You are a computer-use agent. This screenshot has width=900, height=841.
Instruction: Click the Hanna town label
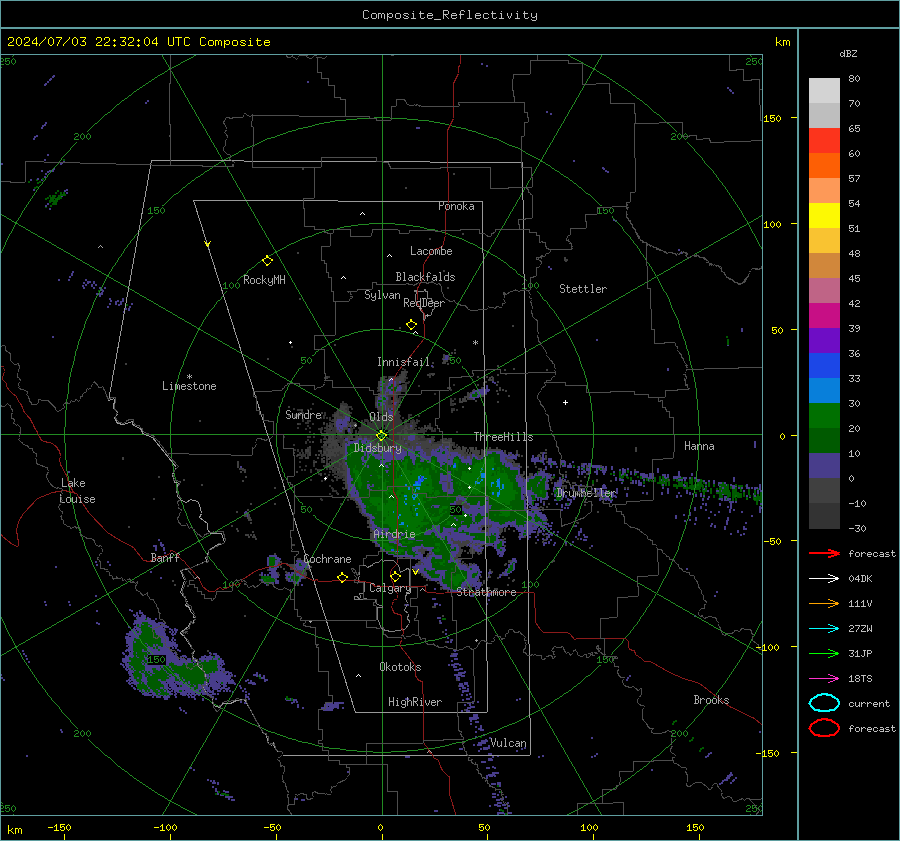(699, 446)
